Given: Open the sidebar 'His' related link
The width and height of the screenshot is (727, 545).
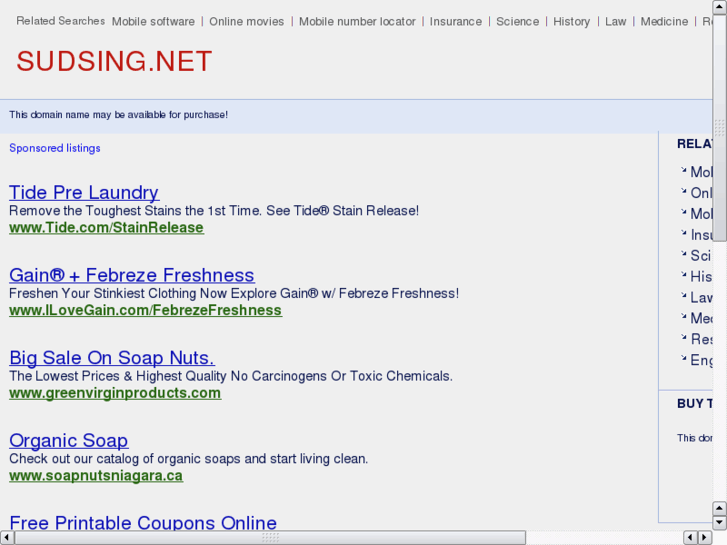Looking at the screenshot, I should coord(701,276).
